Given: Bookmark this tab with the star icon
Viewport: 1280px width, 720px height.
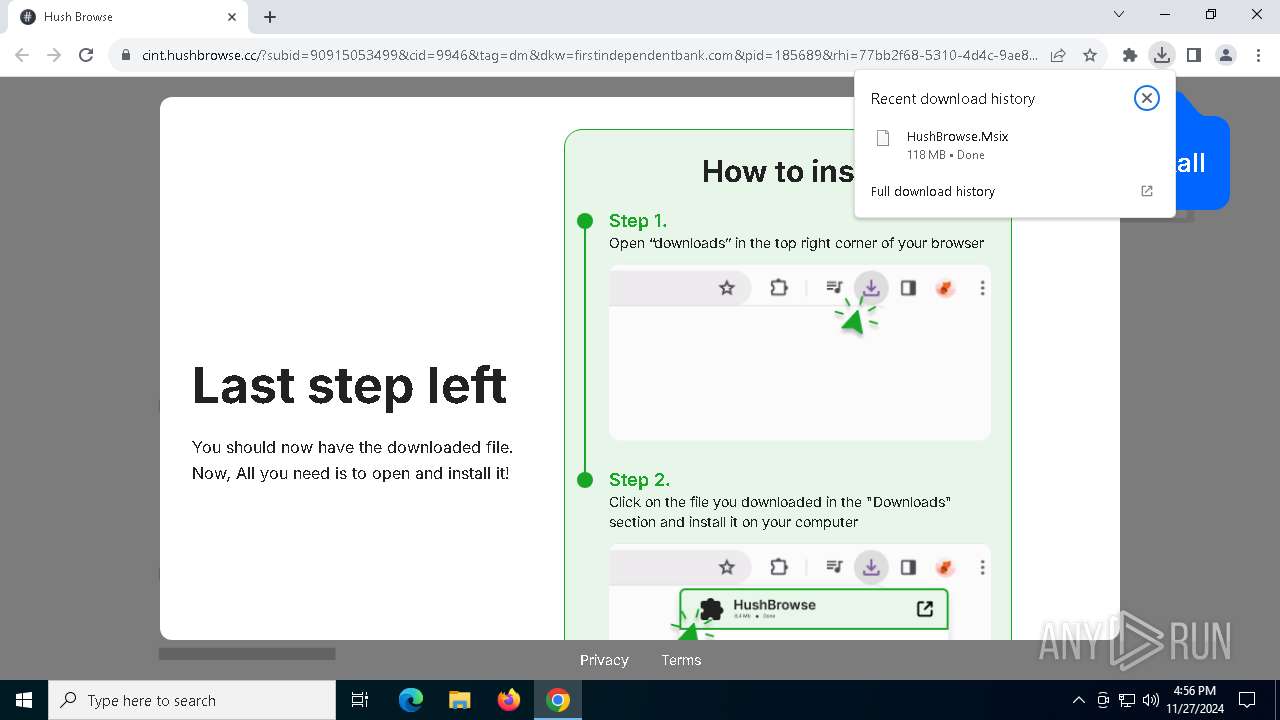Looking at the screenshot, I should pos(1090,55).
